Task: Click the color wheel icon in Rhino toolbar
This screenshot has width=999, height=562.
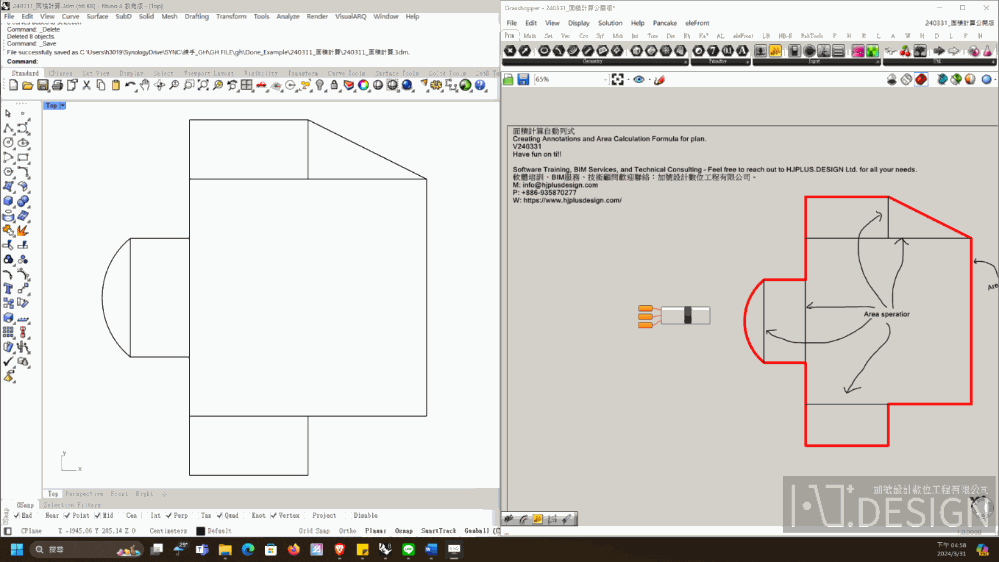Action: coord(363,85)
